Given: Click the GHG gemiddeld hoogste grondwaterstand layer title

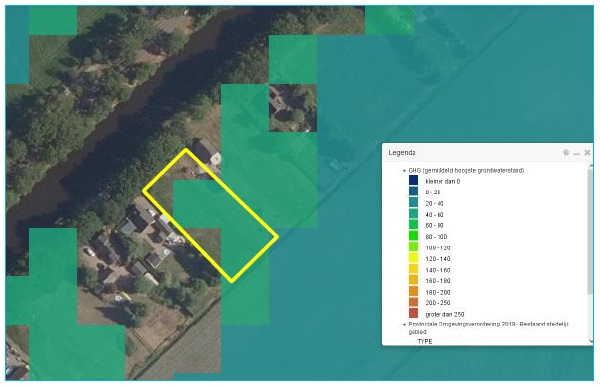Looking at the screenshot, I should 466,170.
